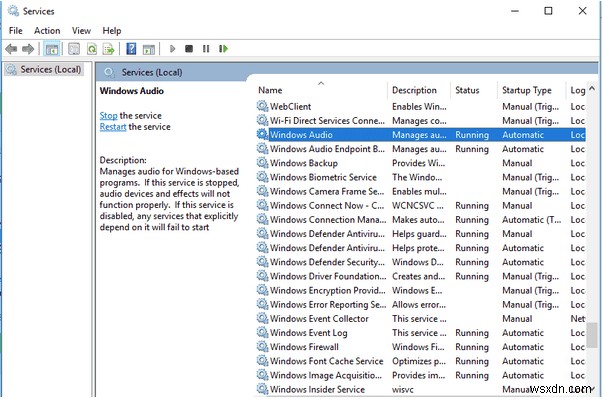603x399 pixels.
Task: Click the Manual startup type of Windows Backup
Action: pyautogui.click(x=517, y=163)
